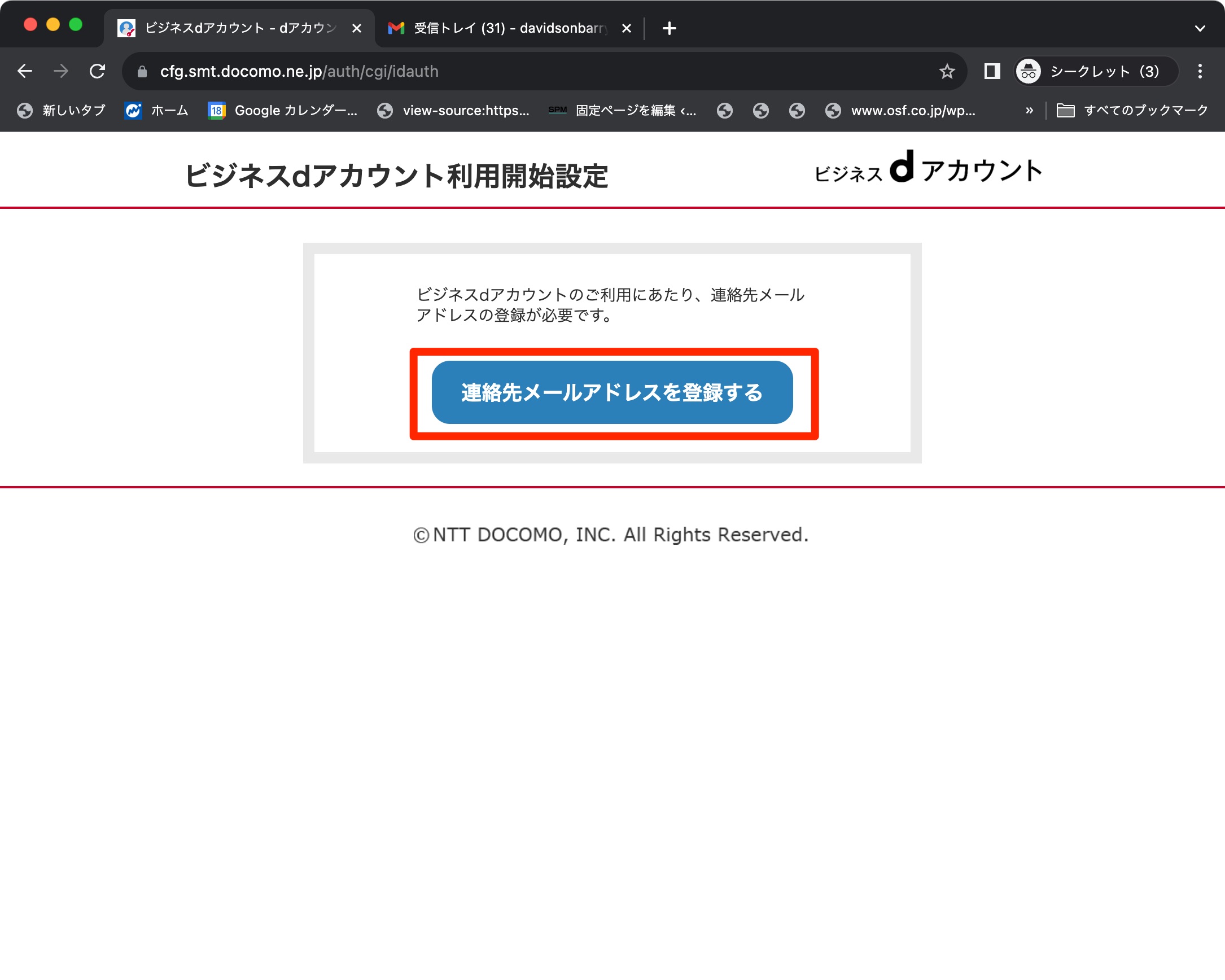The height and width of the screenshot is (980, 1225).
Task: Open the www.osf.co.jp/wp bookmark
Action: pyautogui.click(x=900, y=110)
